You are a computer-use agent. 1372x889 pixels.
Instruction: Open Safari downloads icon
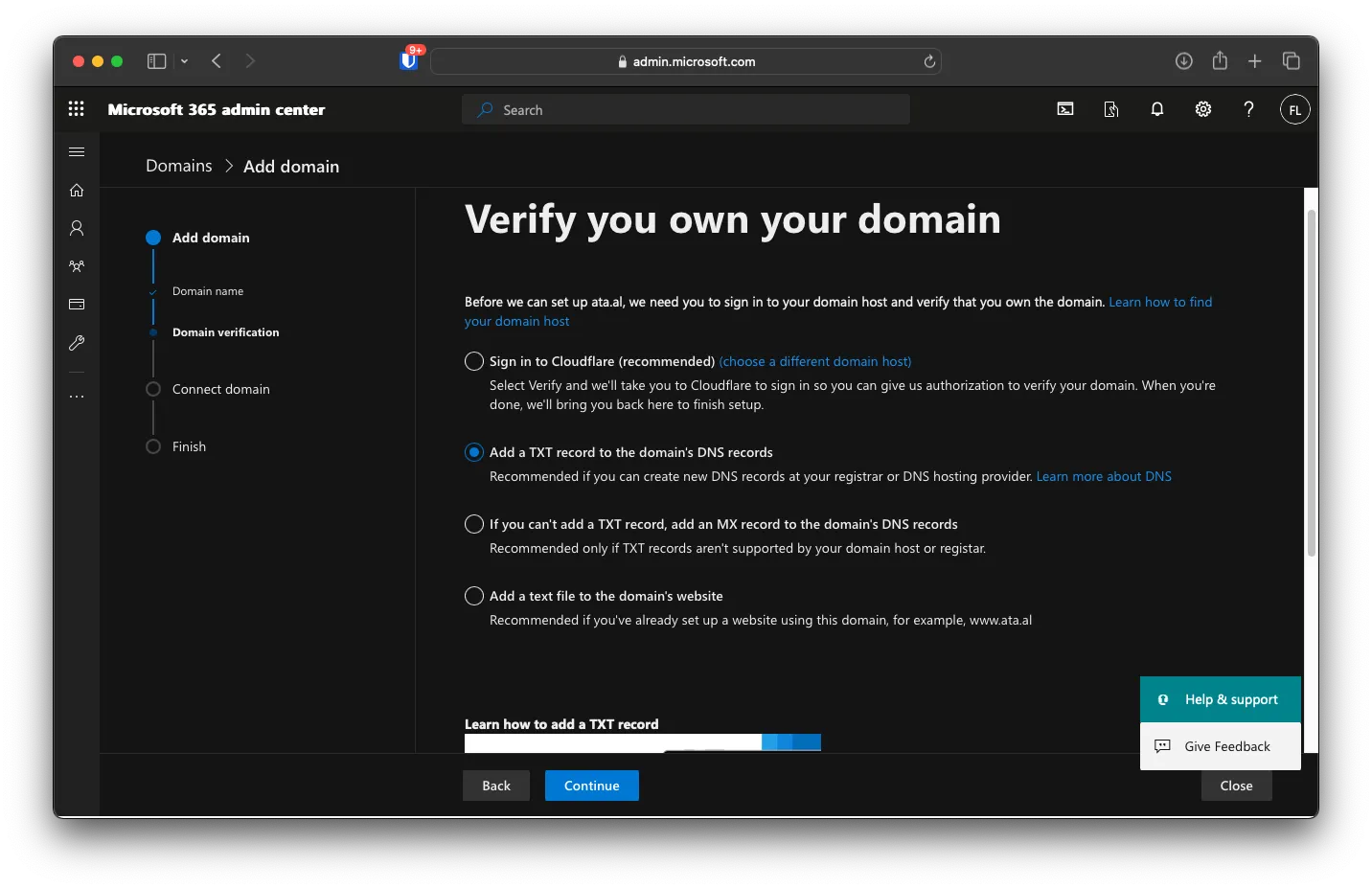[1184, 61]
